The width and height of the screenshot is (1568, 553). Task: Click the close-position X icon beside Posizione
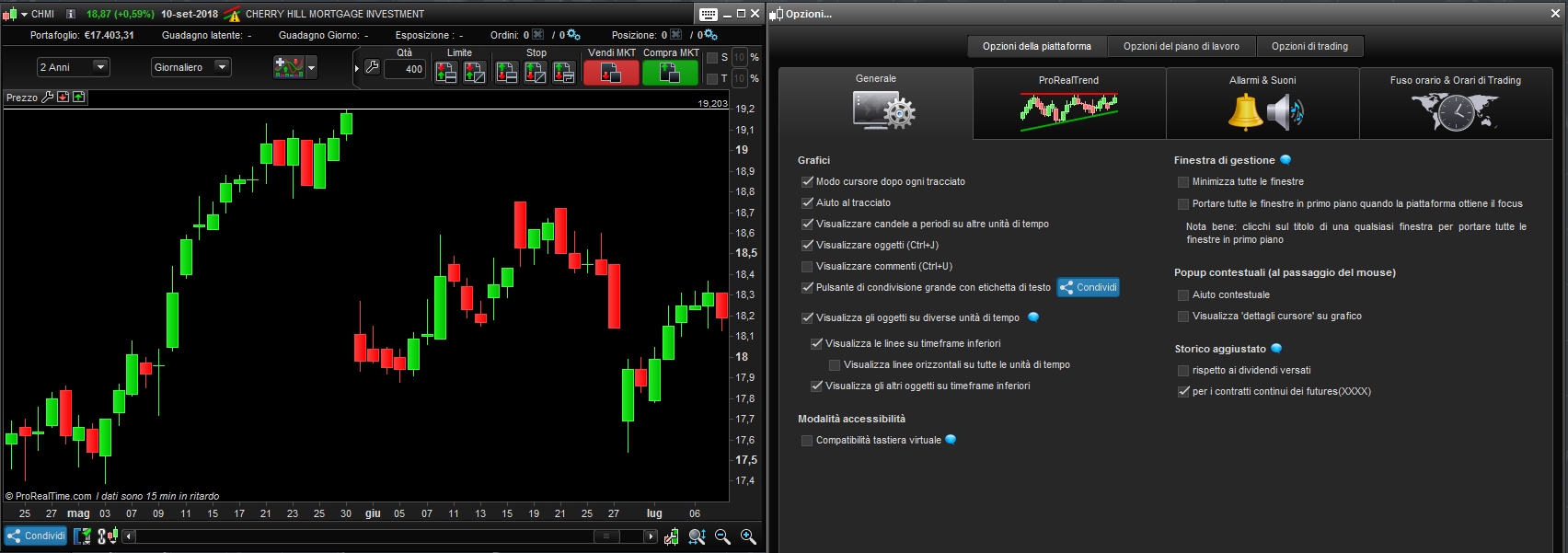pyautogui.click(x=676, y=35)
